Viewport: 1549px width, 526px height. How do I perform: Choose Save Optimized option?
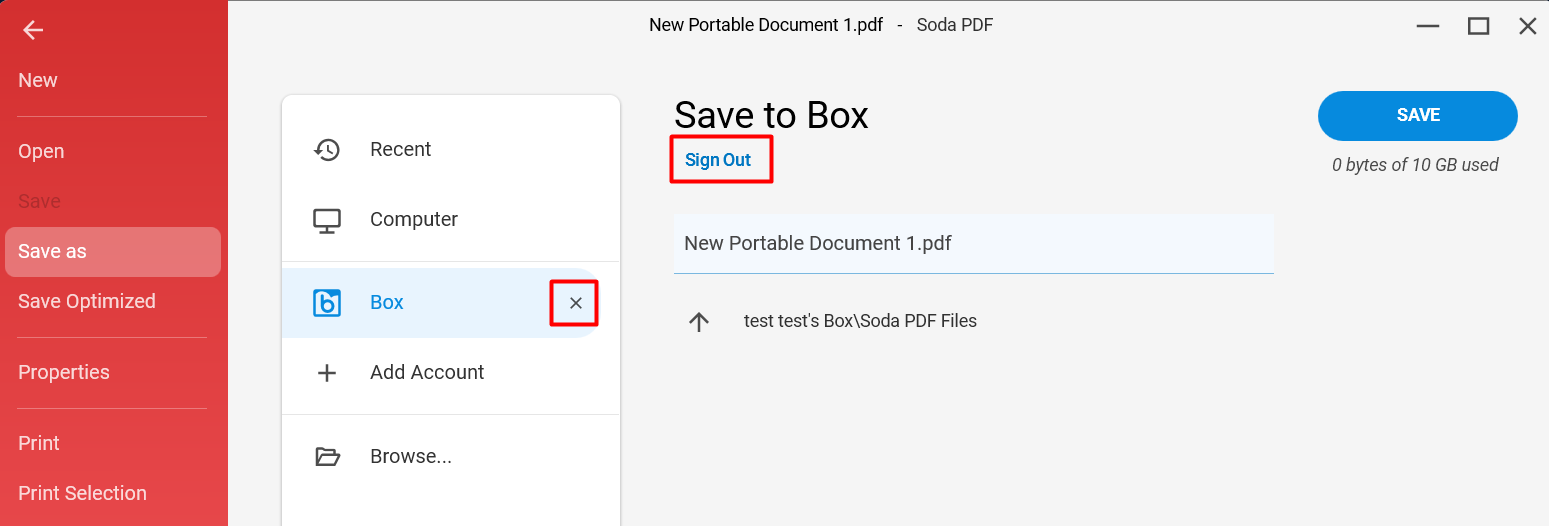coord(87,301)
